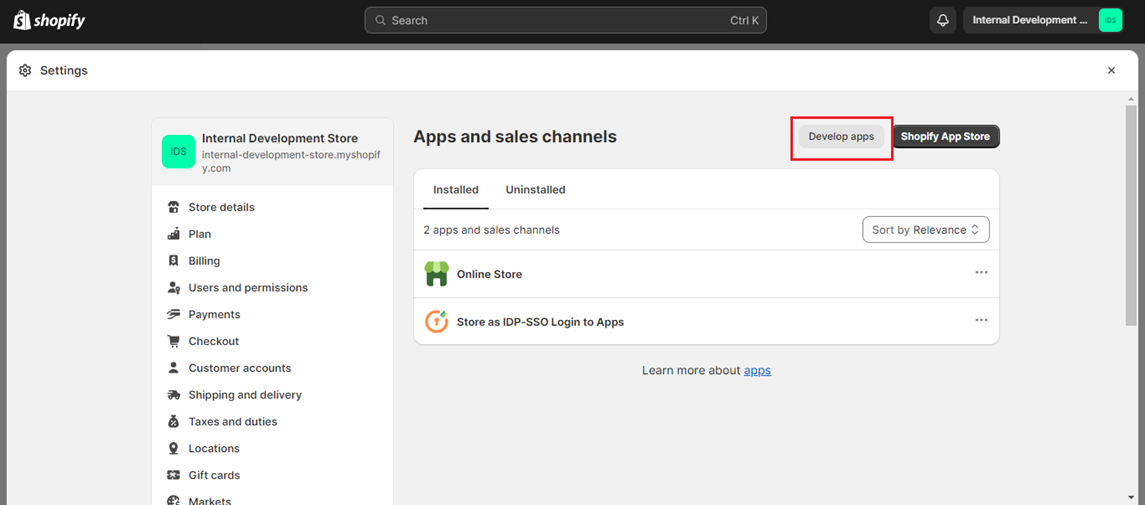Click the search magnifier icon
This screenshot has width=1145, height=505.
point(380,20)
